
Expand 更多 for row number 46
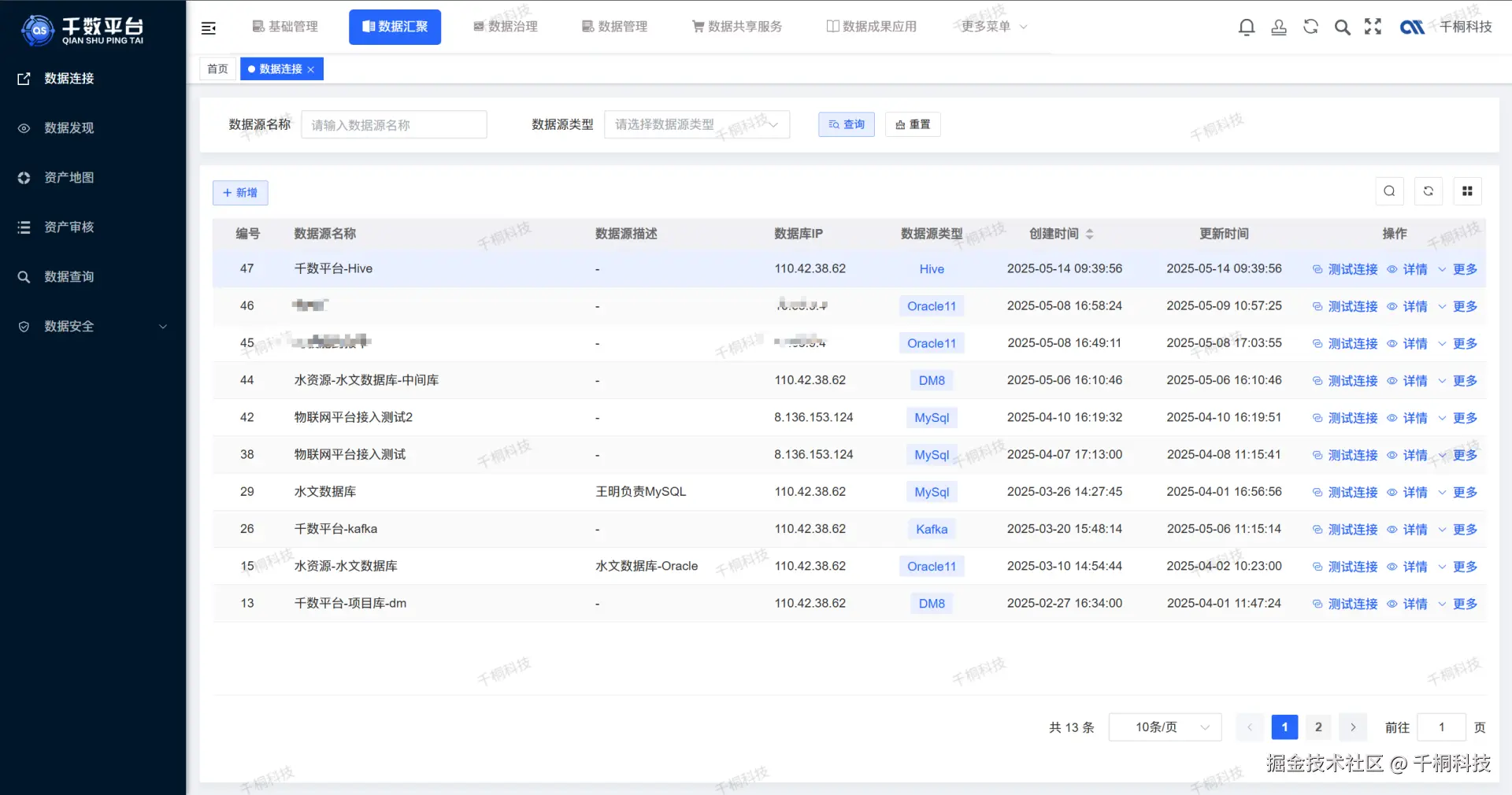point(1458,306)
